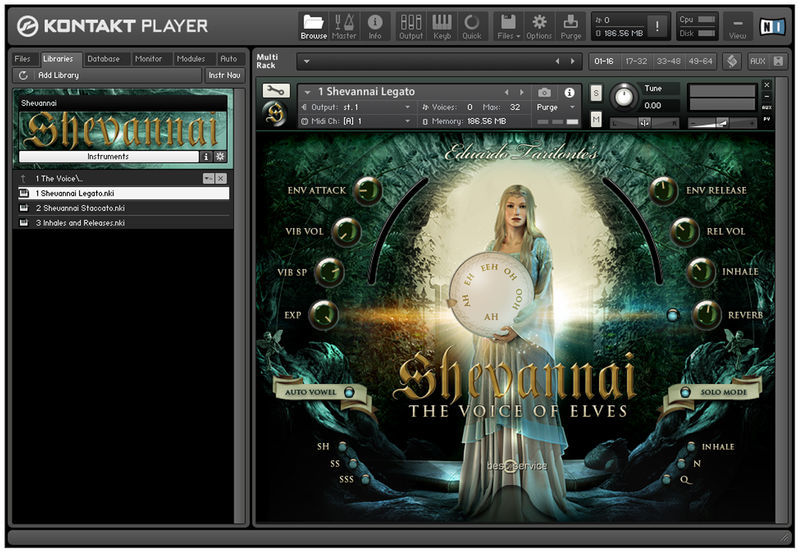Open instrument edit wrench icon
This screenshot has width=800, height=553.
276,91
